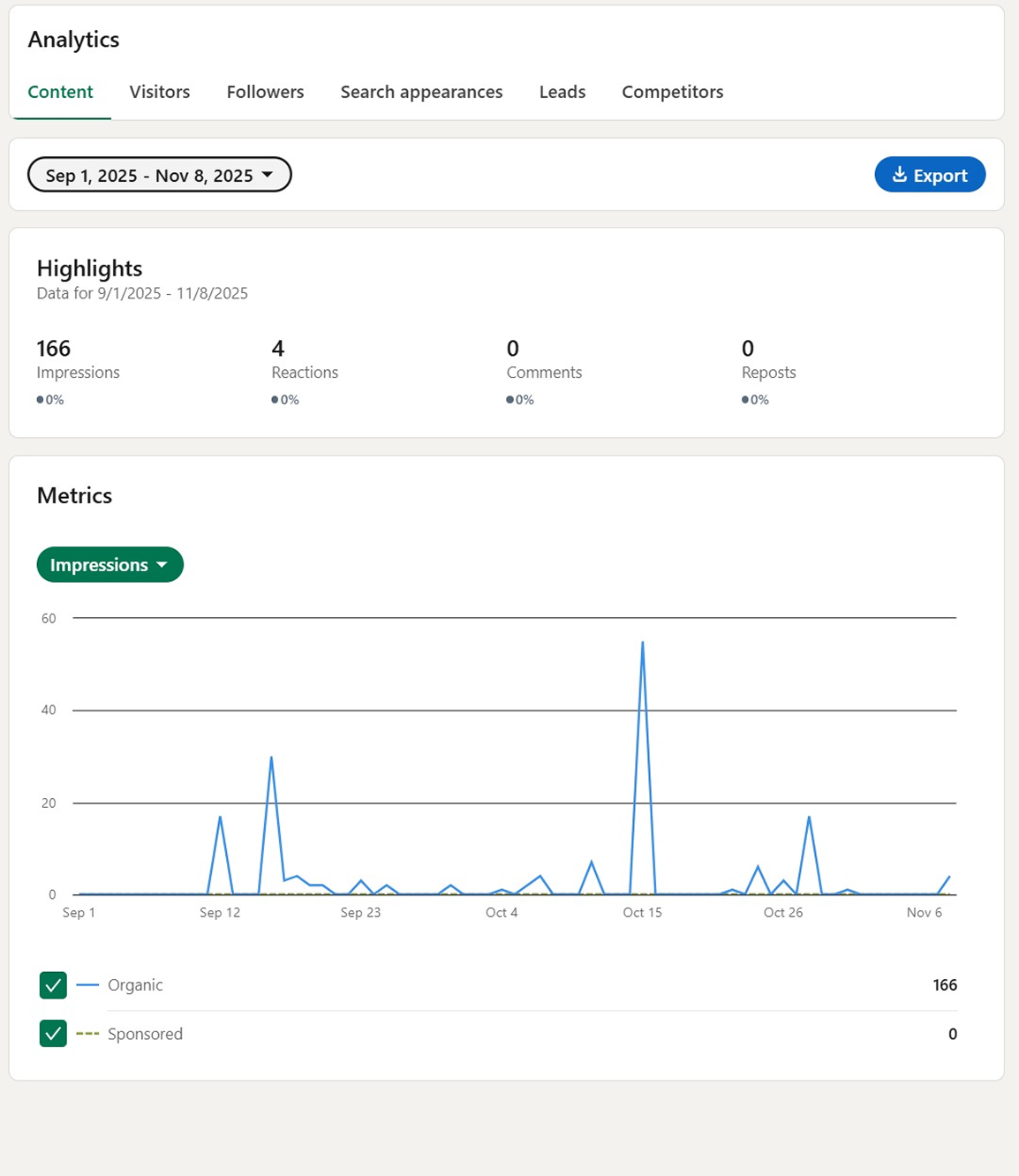1019x1176 pixels.
Task: Open metric dropdown to change chart data
Action: coord(109,564)
